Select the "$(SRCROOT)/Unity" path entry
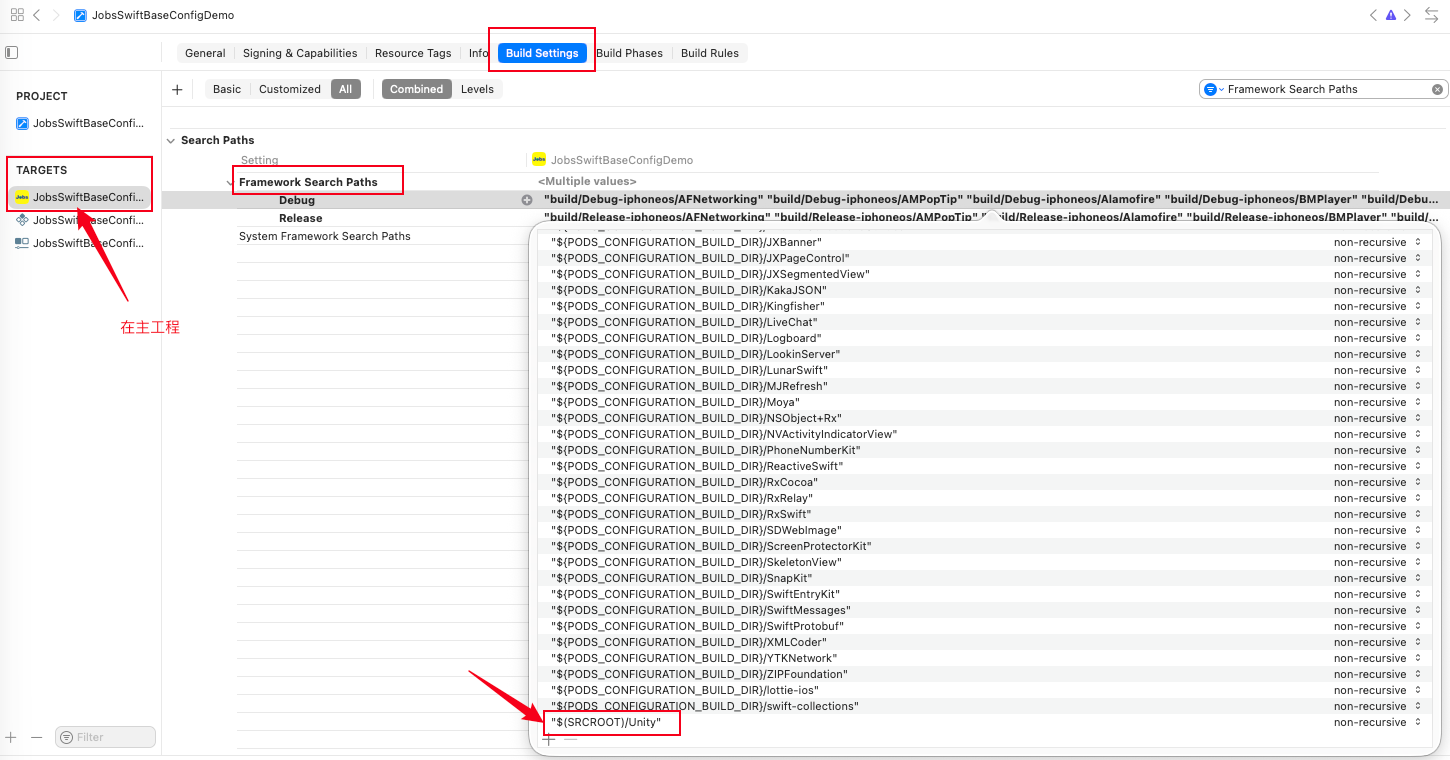The width and height of the screenshot is (1450, 760). 606,722
